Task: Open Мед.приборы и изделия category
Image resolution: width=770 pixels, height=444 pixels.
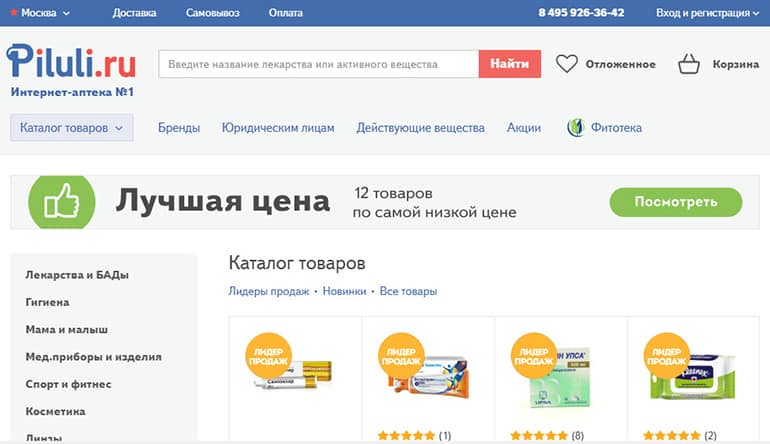Action: (93, 357)
